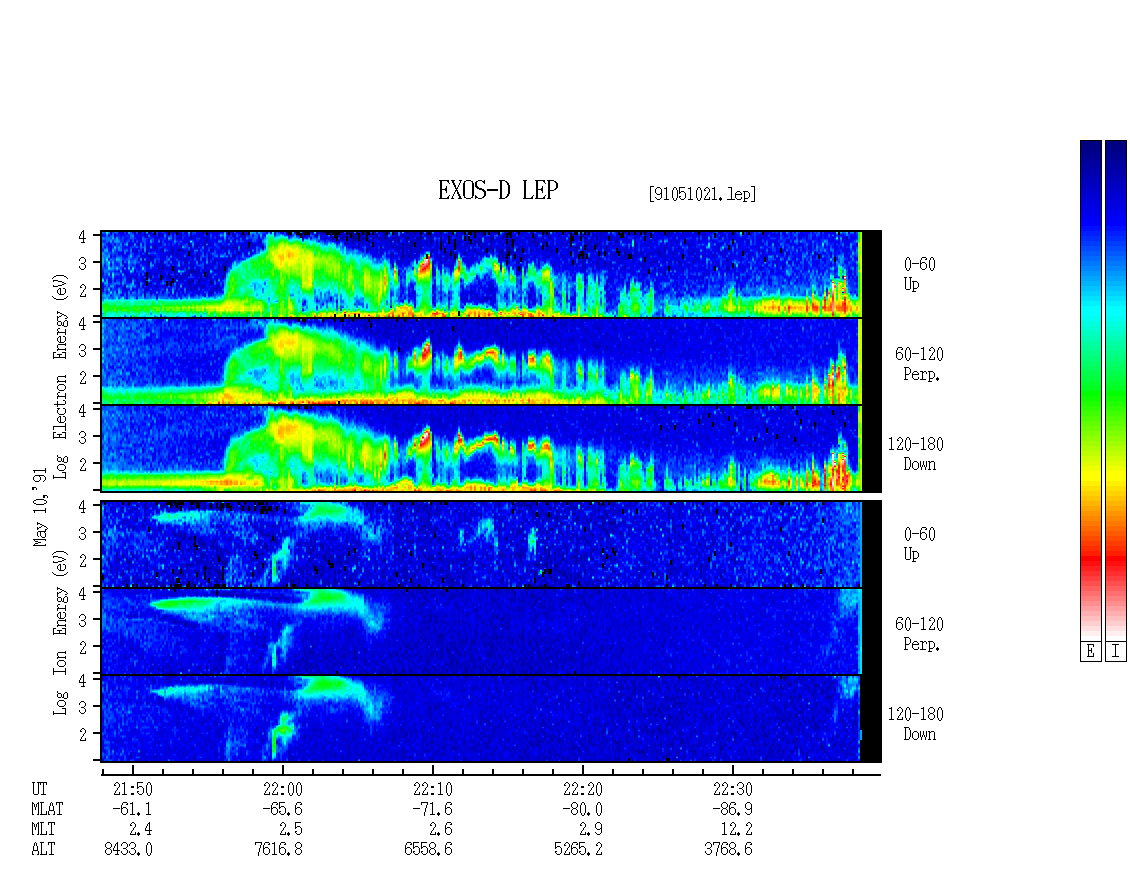Click the "0-60 Up" label beside the ion panel
The width and height of the screenshot is (1130, 875).
920,544
